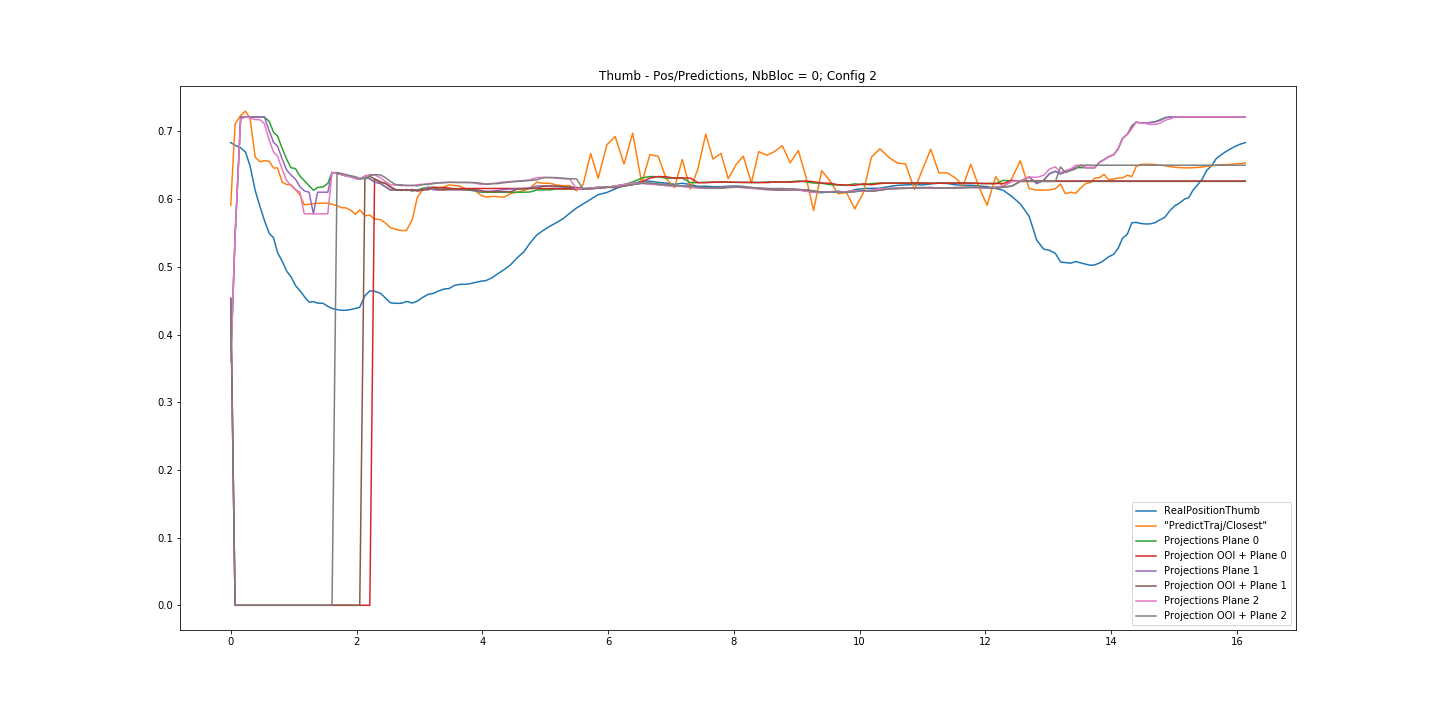The image size is (1440, 720).
Task: Click the y-axis tick label 0.4
Action: pos(163,335)
